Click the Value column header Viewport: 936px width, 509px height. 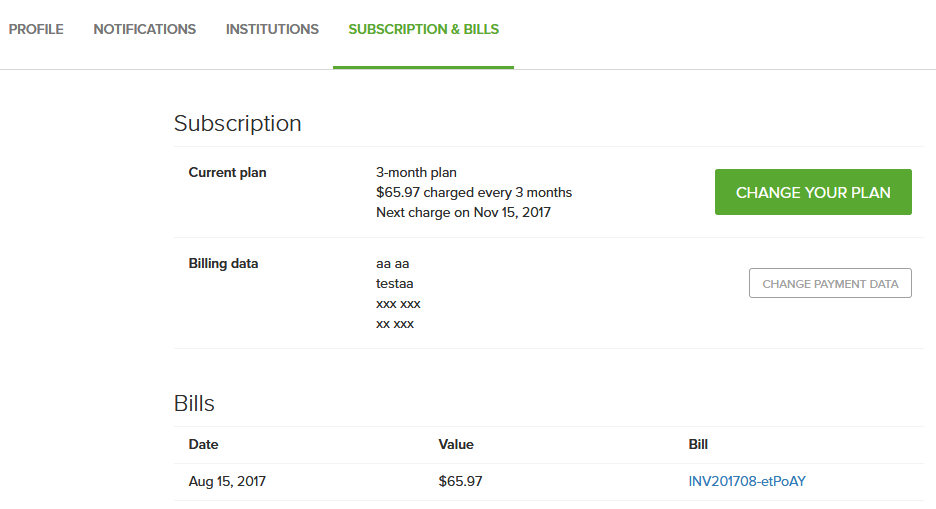[456, 445]
